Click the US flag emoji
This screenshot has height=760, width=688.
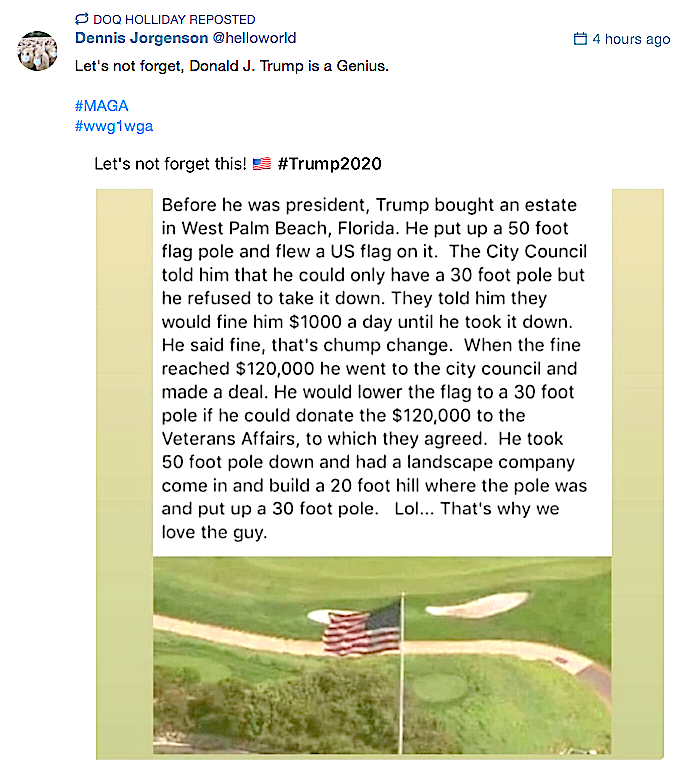tap(261, 163)
